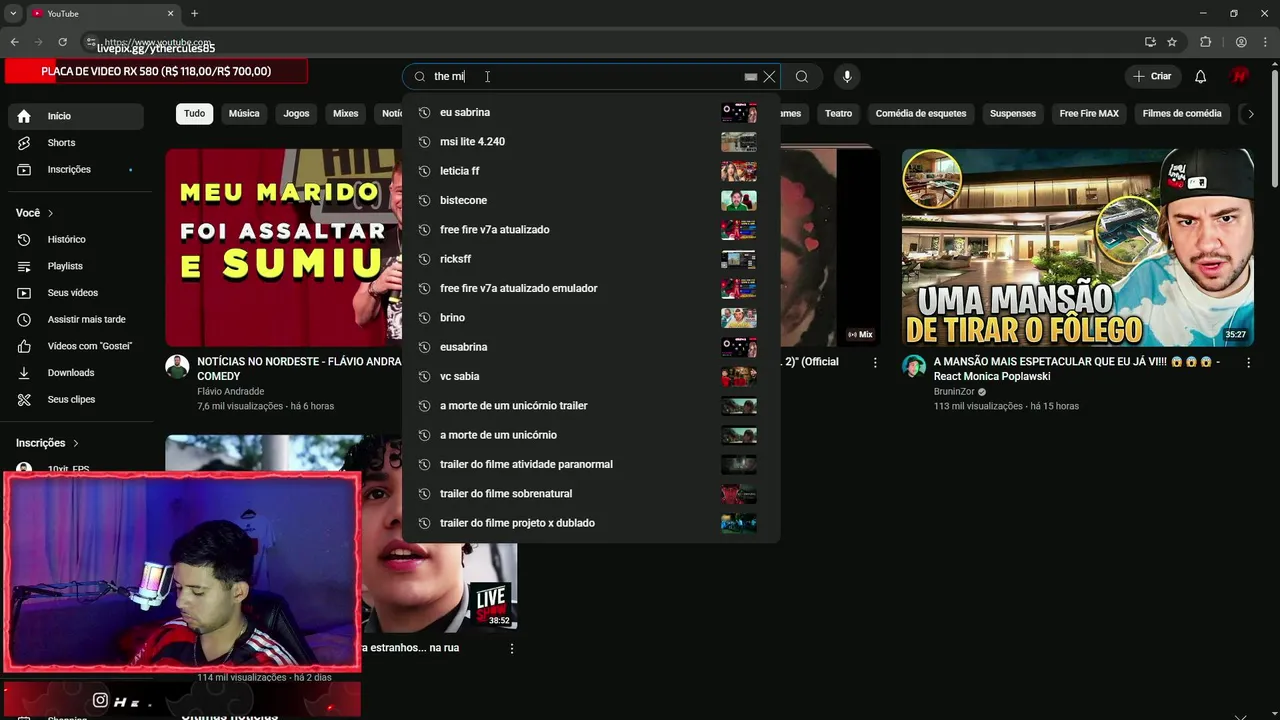The image size is (1280, 720).
Task: Open Inscrições in sidebar
Action: (x=76, y=169)
